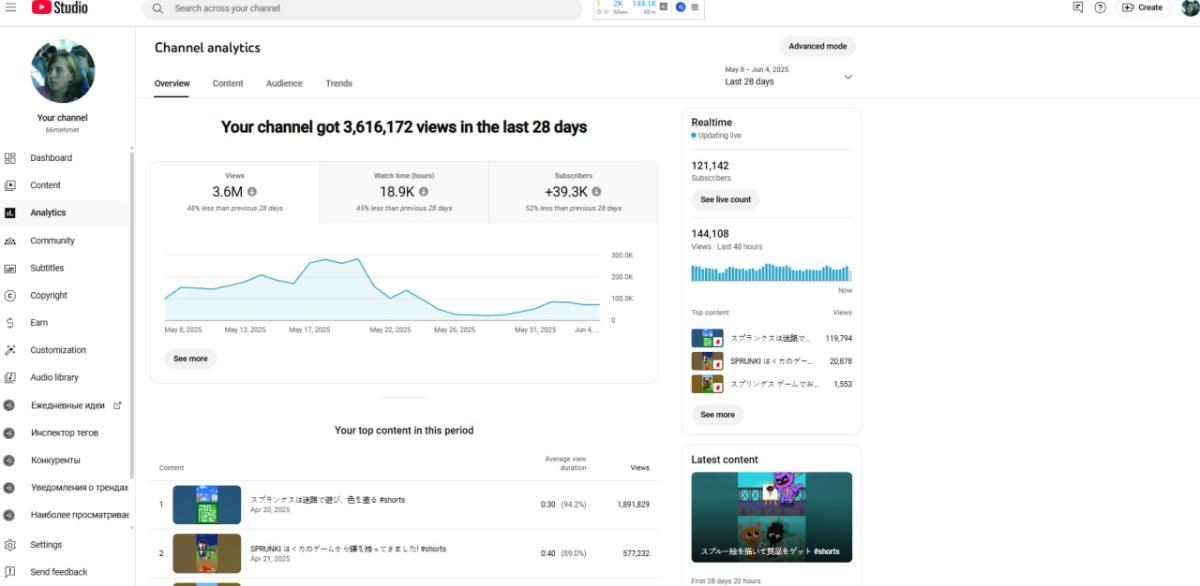Image resolution: width=1200 pixels, height=586 pixels.
Task: Switch to the Overview tab
Action: tap(172, 84)
